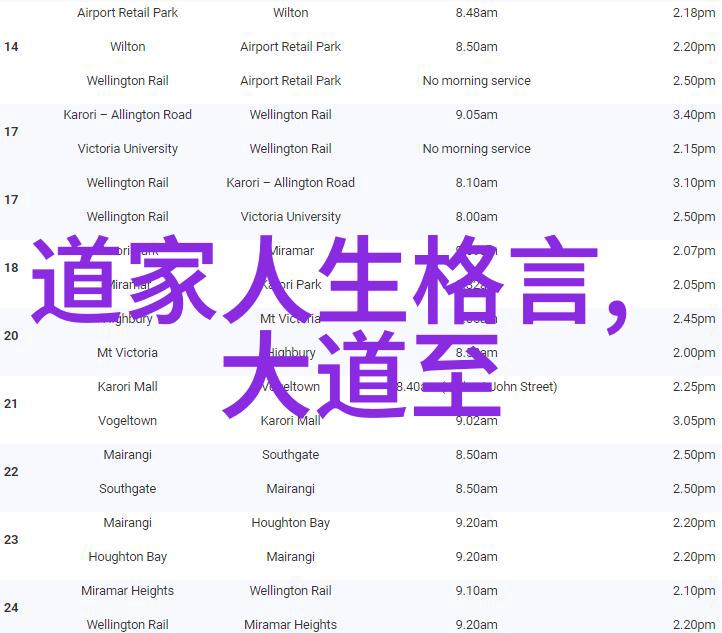Select origin 'Wilton' in the 2.20pm row
Viewport: 722px width, 633px height.
128,46
